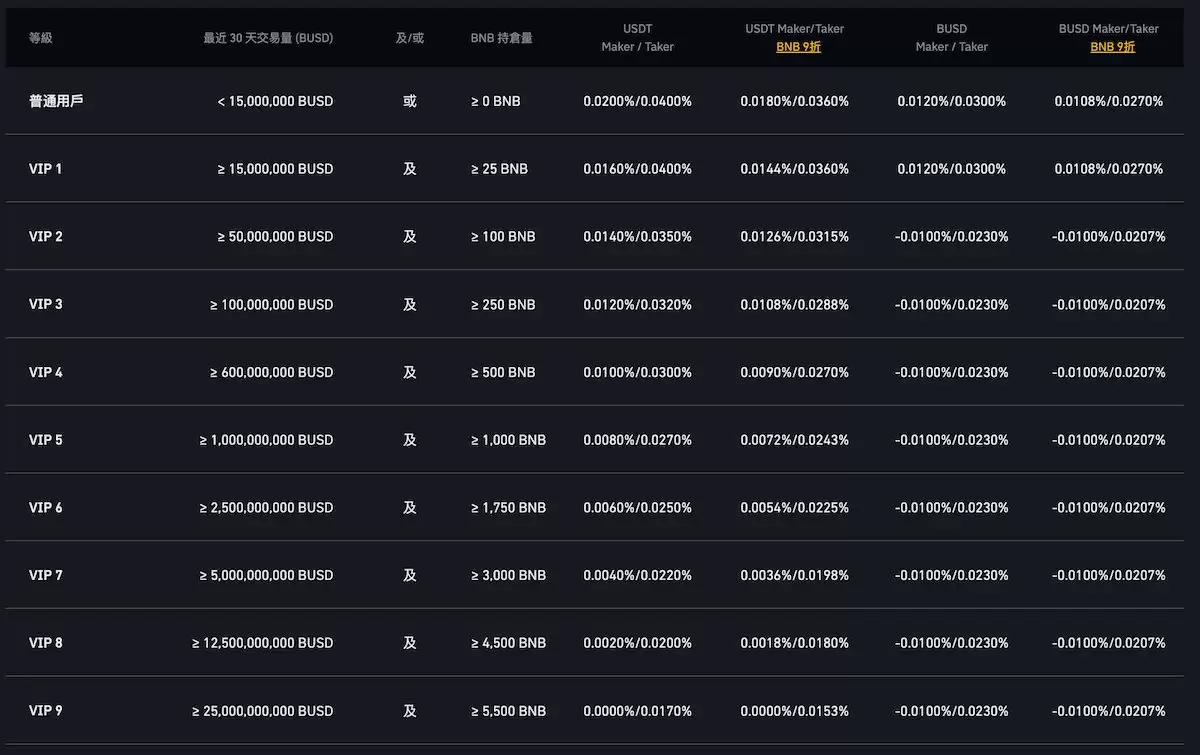Click the ≥ 50,000,000 BUSD volume cell
Viewport: 1200px width, 755px height.
pos(275,237)
